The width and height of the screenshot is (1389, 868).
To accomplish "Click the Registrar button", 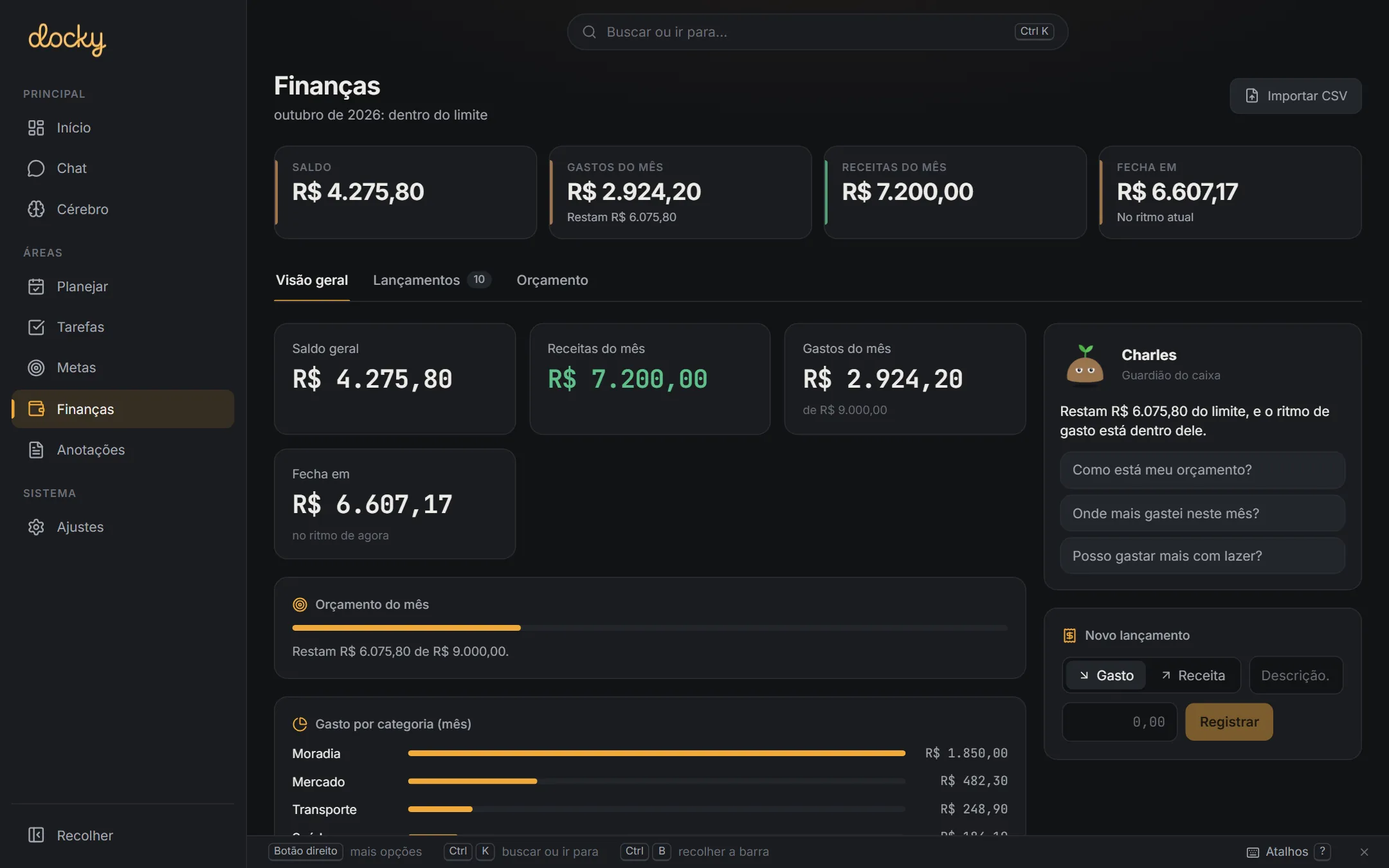I will click(x=1229, y=722).
